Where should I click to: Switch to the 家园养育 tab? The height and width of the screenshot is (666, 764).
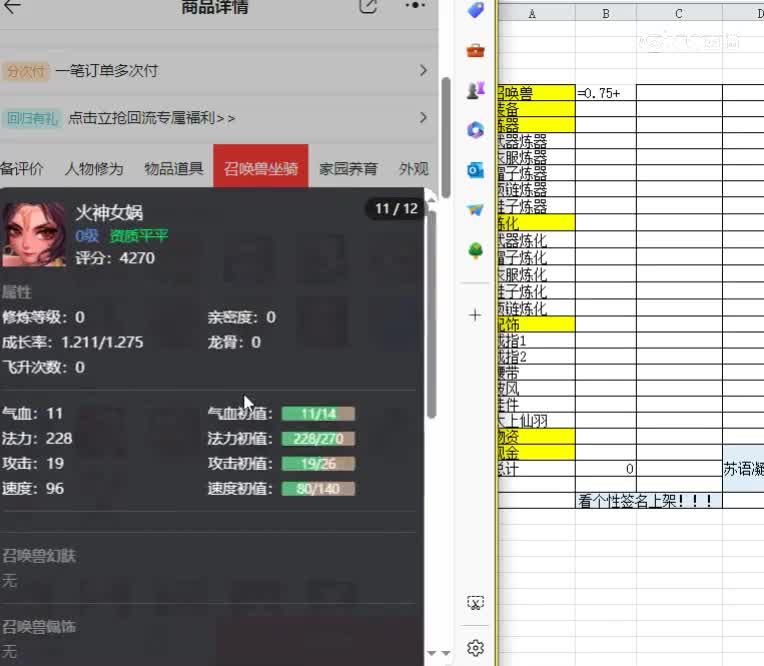[x=348, y=169]
